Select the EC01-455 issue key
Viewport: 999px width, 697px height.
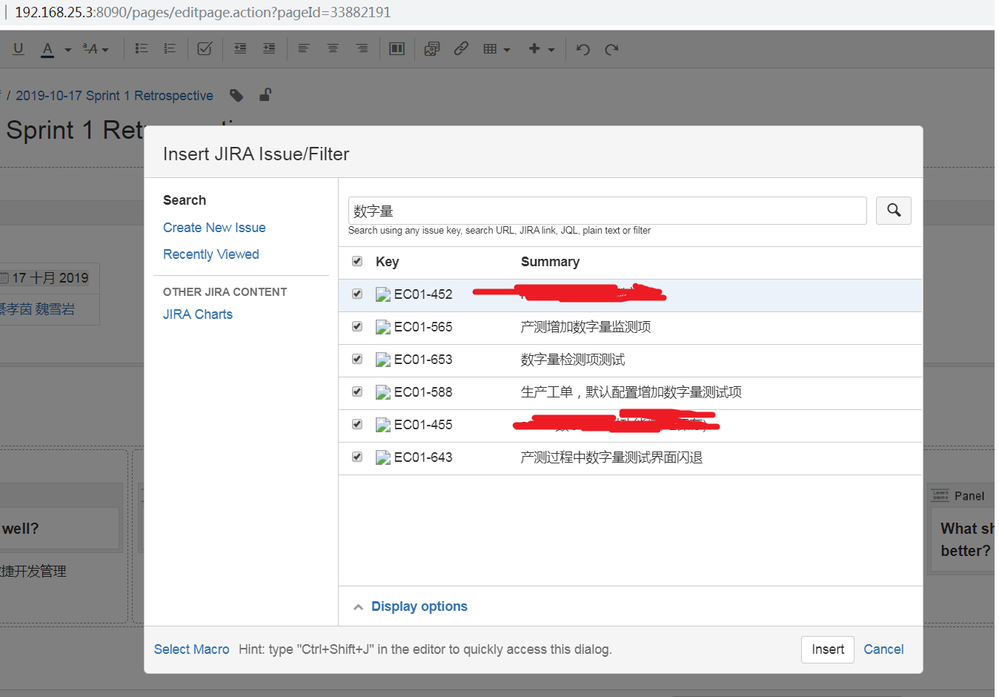pyautogui.click(x=423, y=424)
